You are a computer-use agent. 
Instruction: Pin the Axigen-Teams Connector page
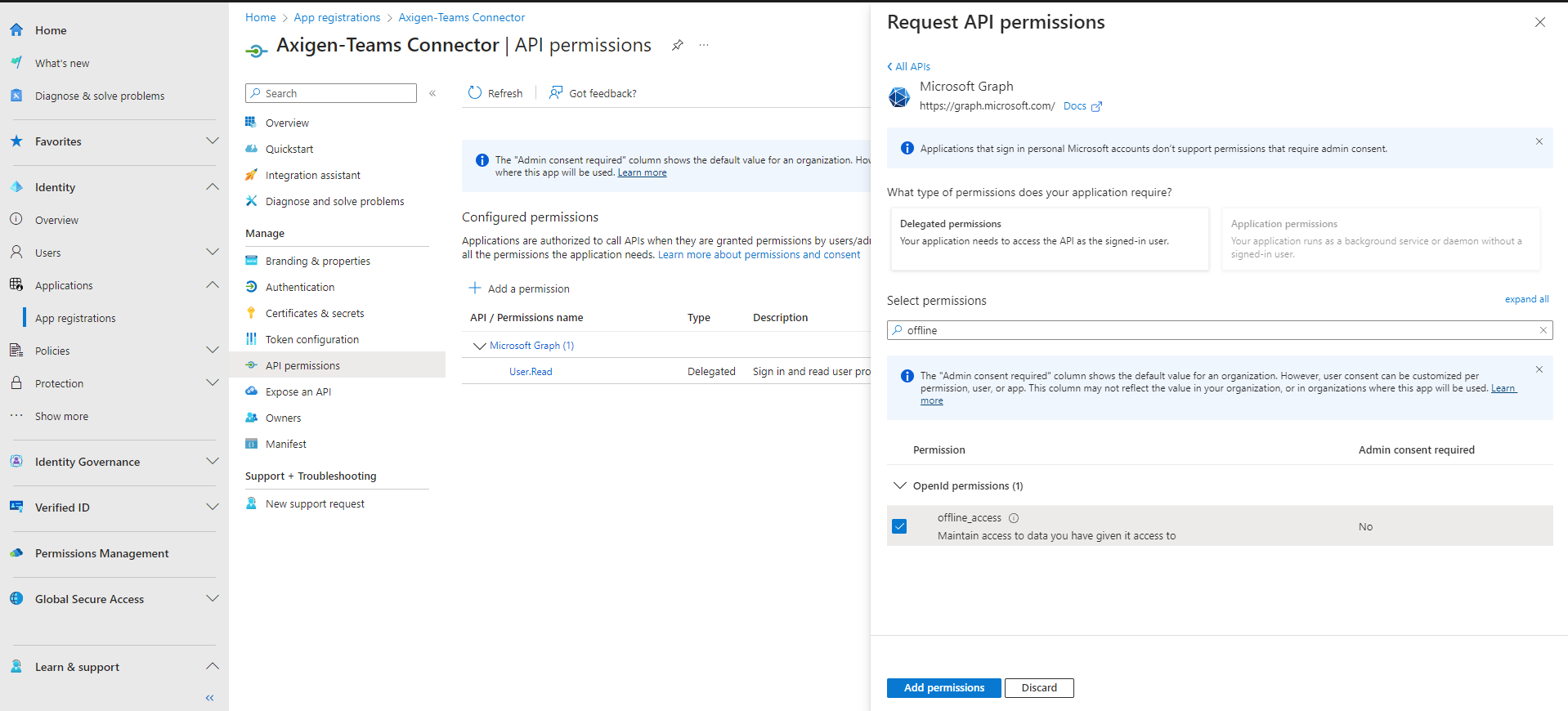(x=677, y=46)
